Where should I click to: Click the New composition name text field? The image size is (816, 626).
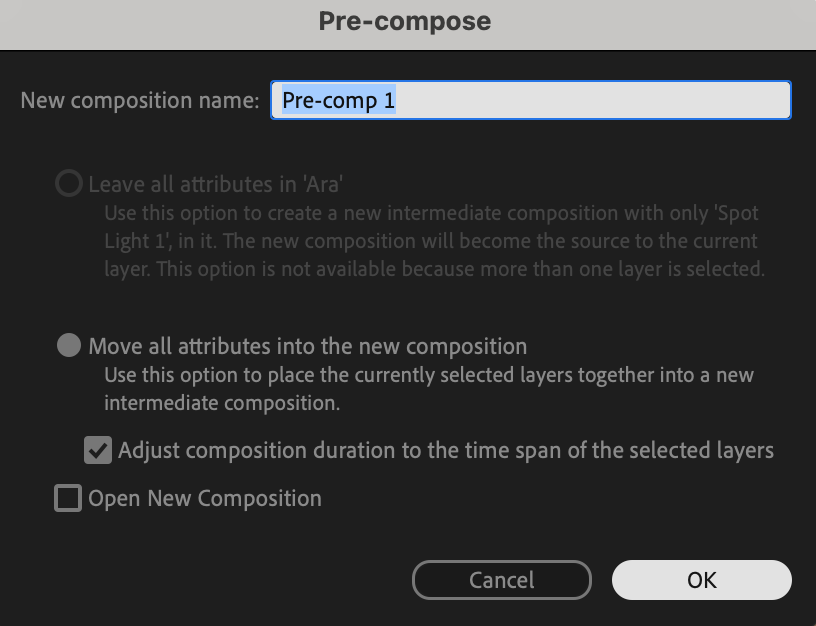[x=530, y=101]
